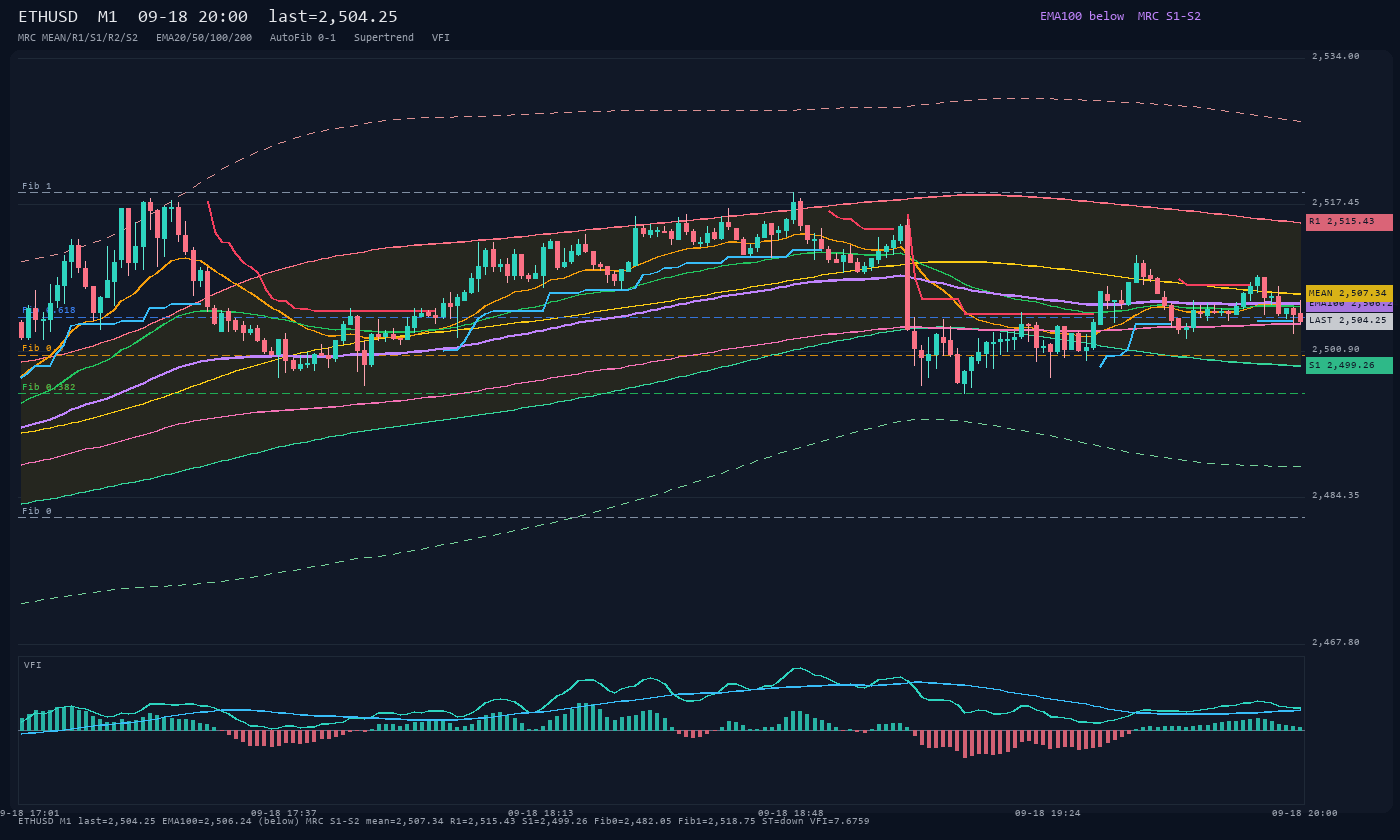Screen dimensions: 1400x840
Task: Click the M1 timeframe in the title
Action: click(x=108, y=17)
